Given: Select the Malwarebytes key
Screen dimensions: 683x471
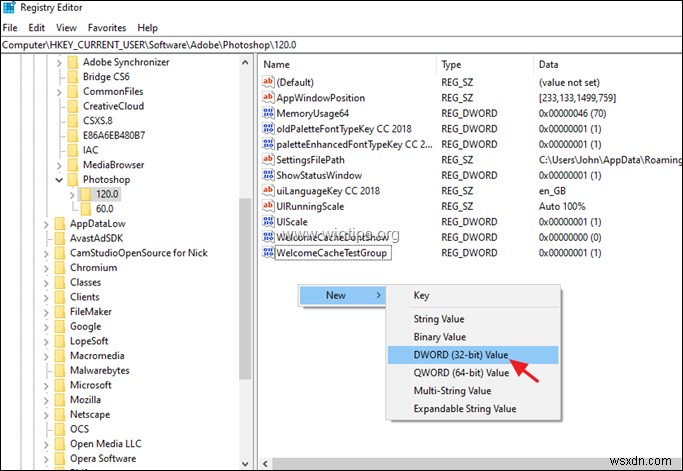Looking at the screenshot, I should click(x=100, y=371).
